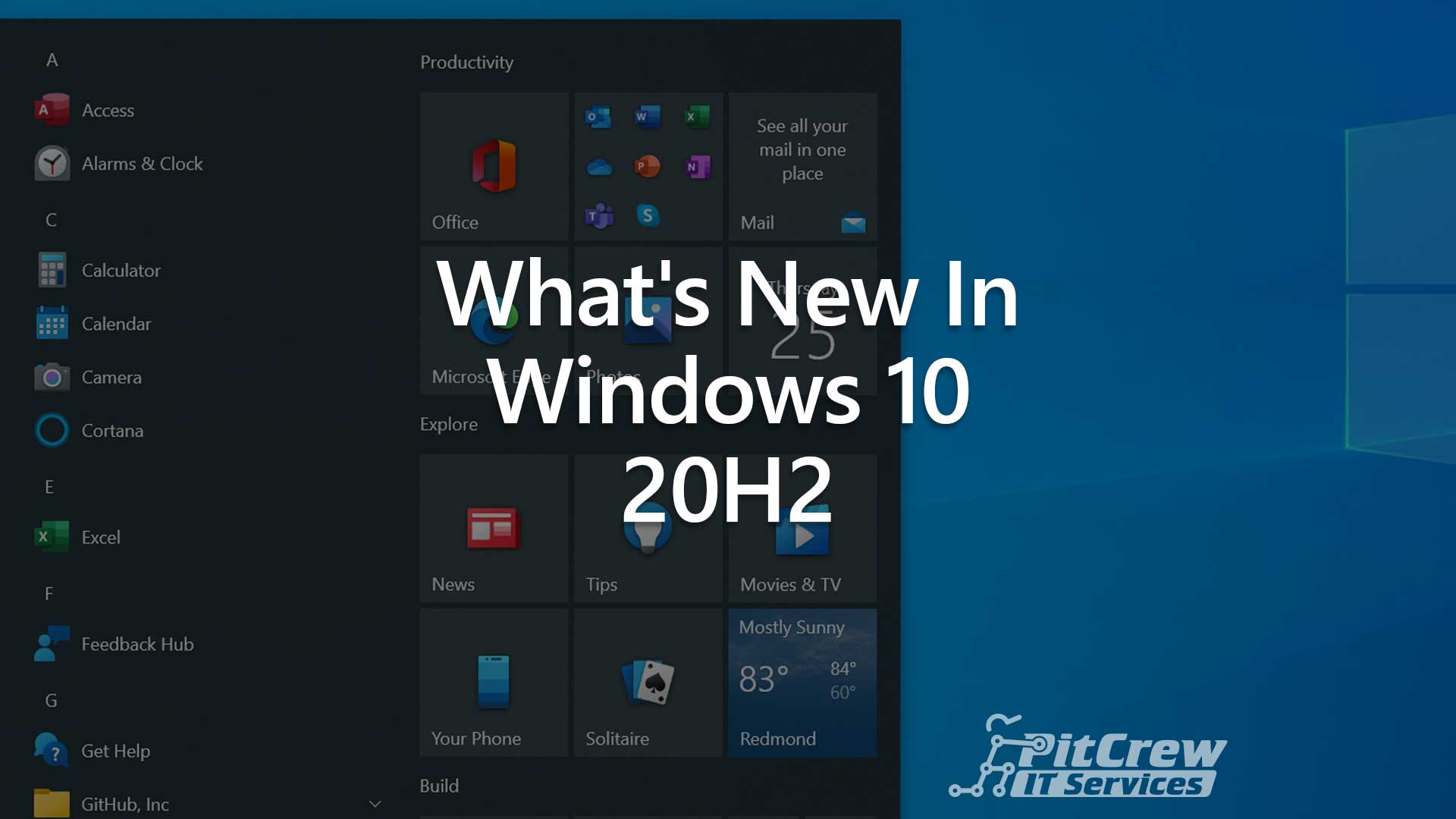This screenshot has width=1456, height=819.
Task: Click the Access app entry
Action: coord(108,109)
